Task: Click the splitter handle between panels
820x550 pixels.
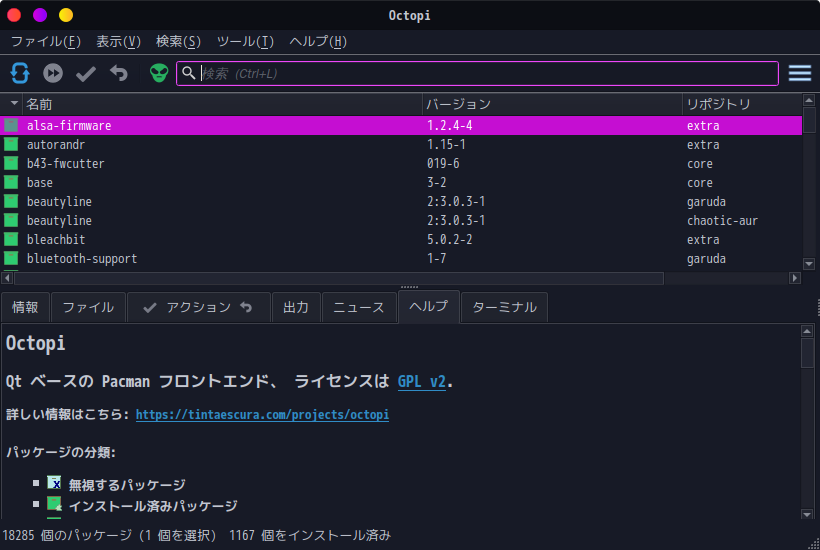Action: click(409, 287)
